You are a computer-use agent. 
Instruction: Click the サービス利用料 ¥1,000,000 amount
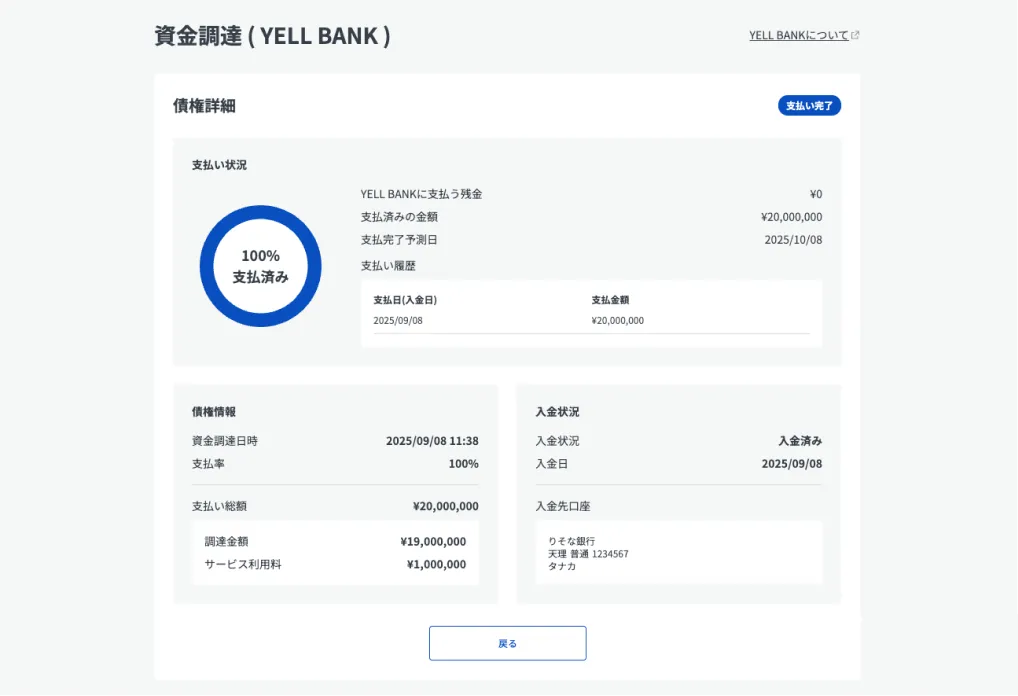(x=436, y=565)
